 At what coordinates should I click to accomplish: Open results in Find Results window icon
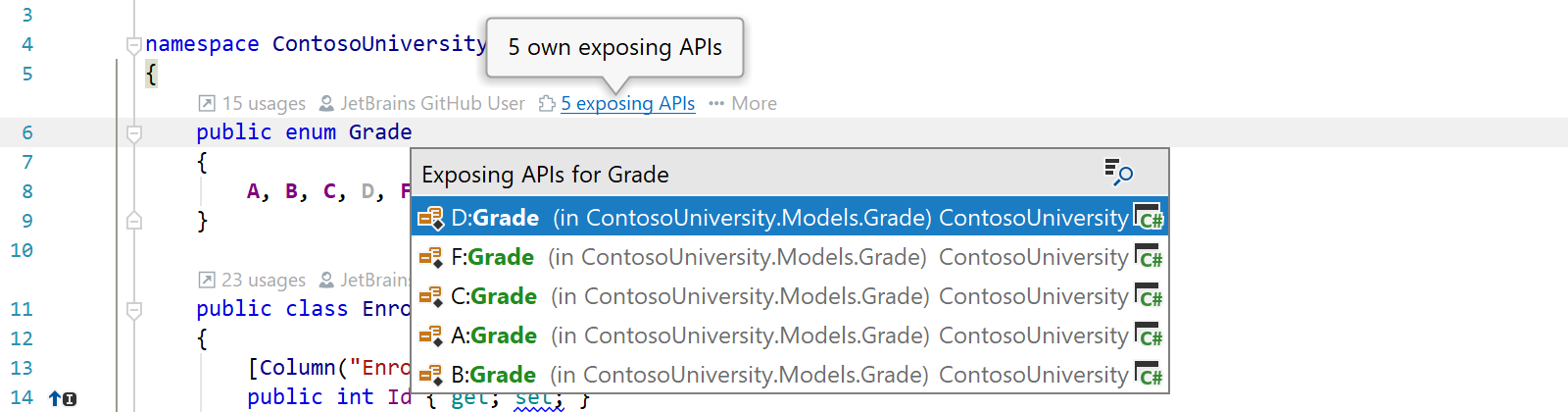[1118, 173]
